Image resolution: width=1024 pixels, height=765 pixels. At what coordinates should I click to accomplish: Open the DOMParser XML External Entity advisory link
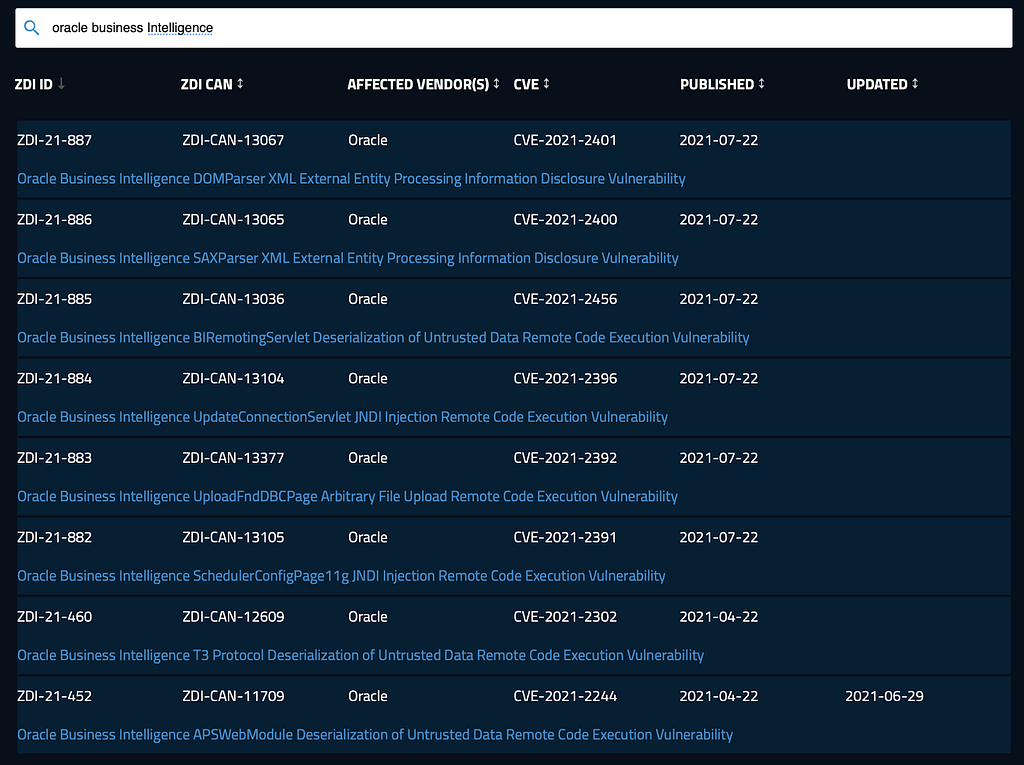(x=351, y=178)
